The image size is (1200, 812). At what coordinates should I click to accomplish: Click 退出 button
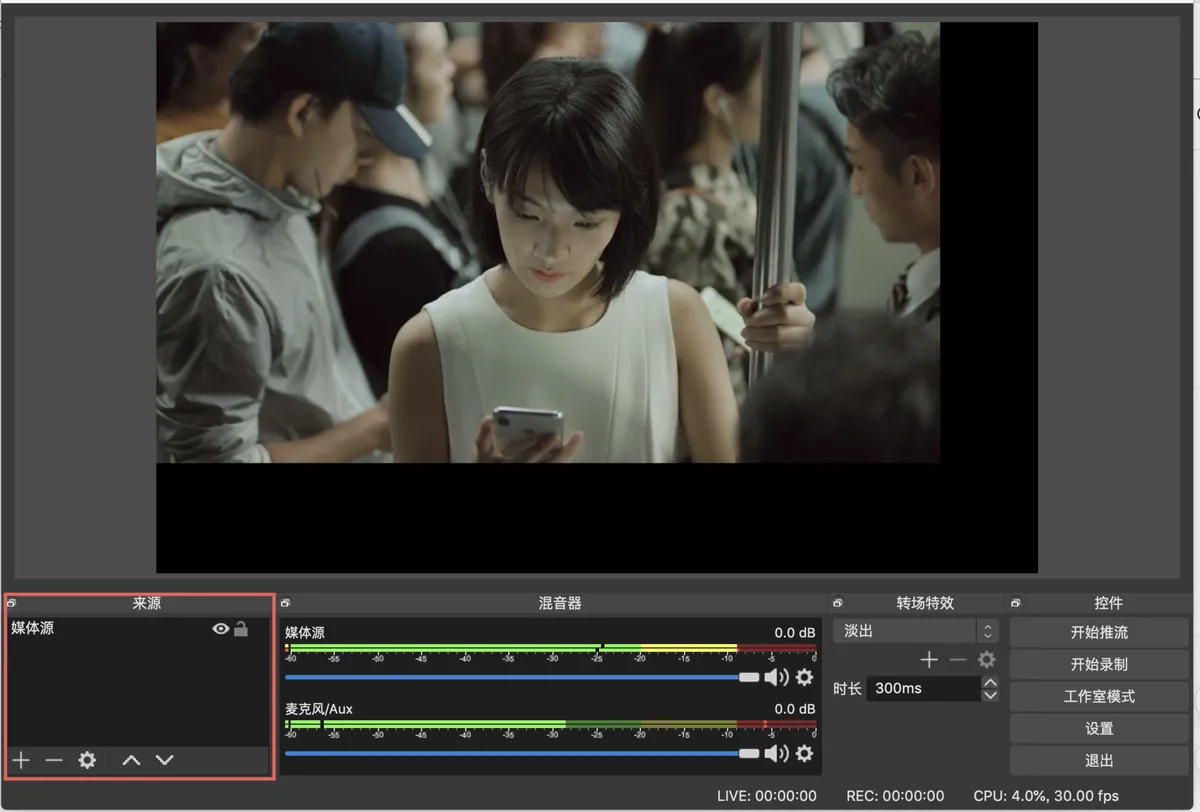coord(1099,760)
